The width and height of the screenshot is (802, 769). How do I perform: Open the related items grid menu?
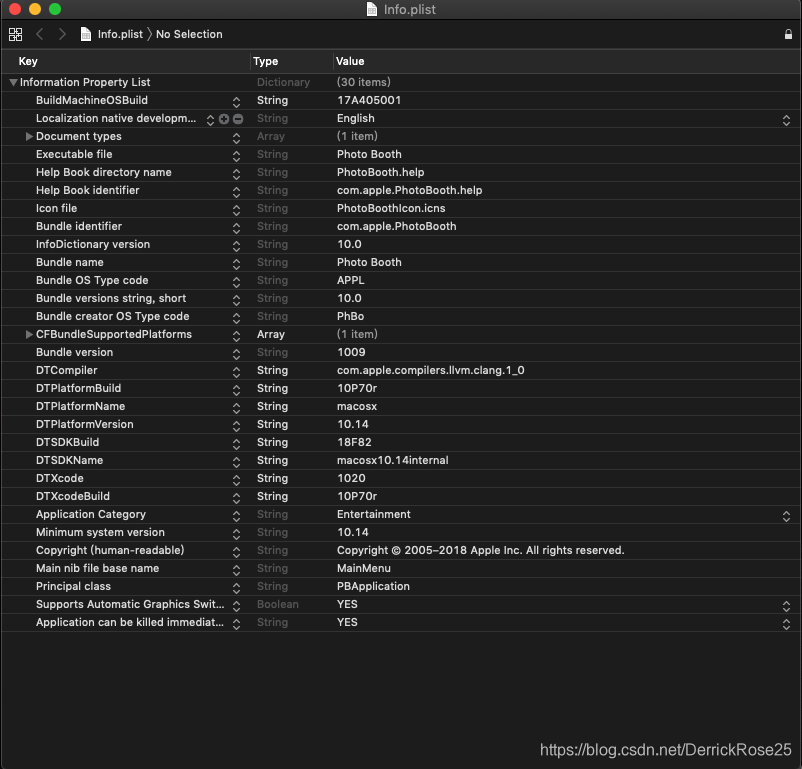pos(15,34)
